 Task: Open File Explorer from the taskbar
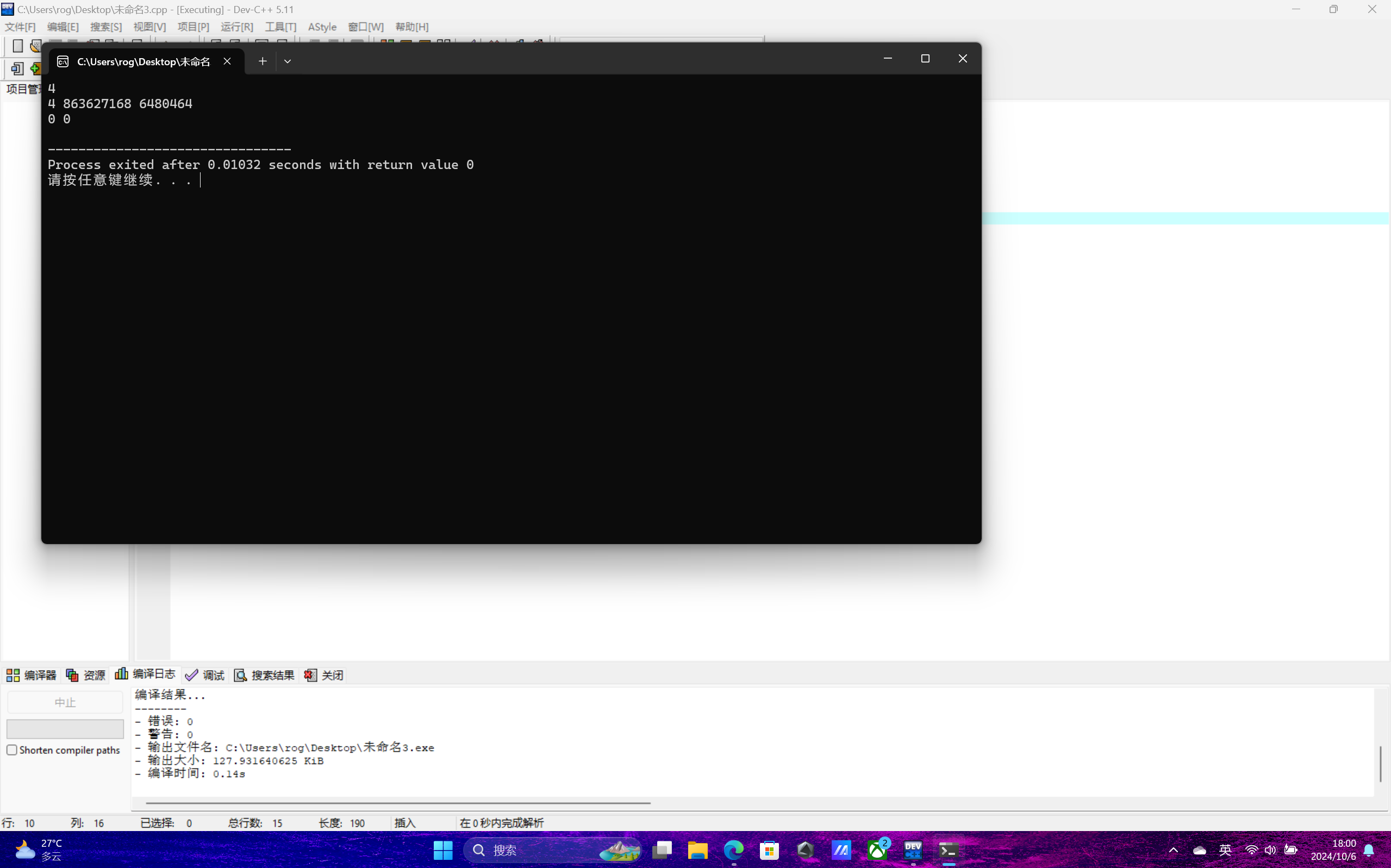pyautogui.click(x=697, y=850)
